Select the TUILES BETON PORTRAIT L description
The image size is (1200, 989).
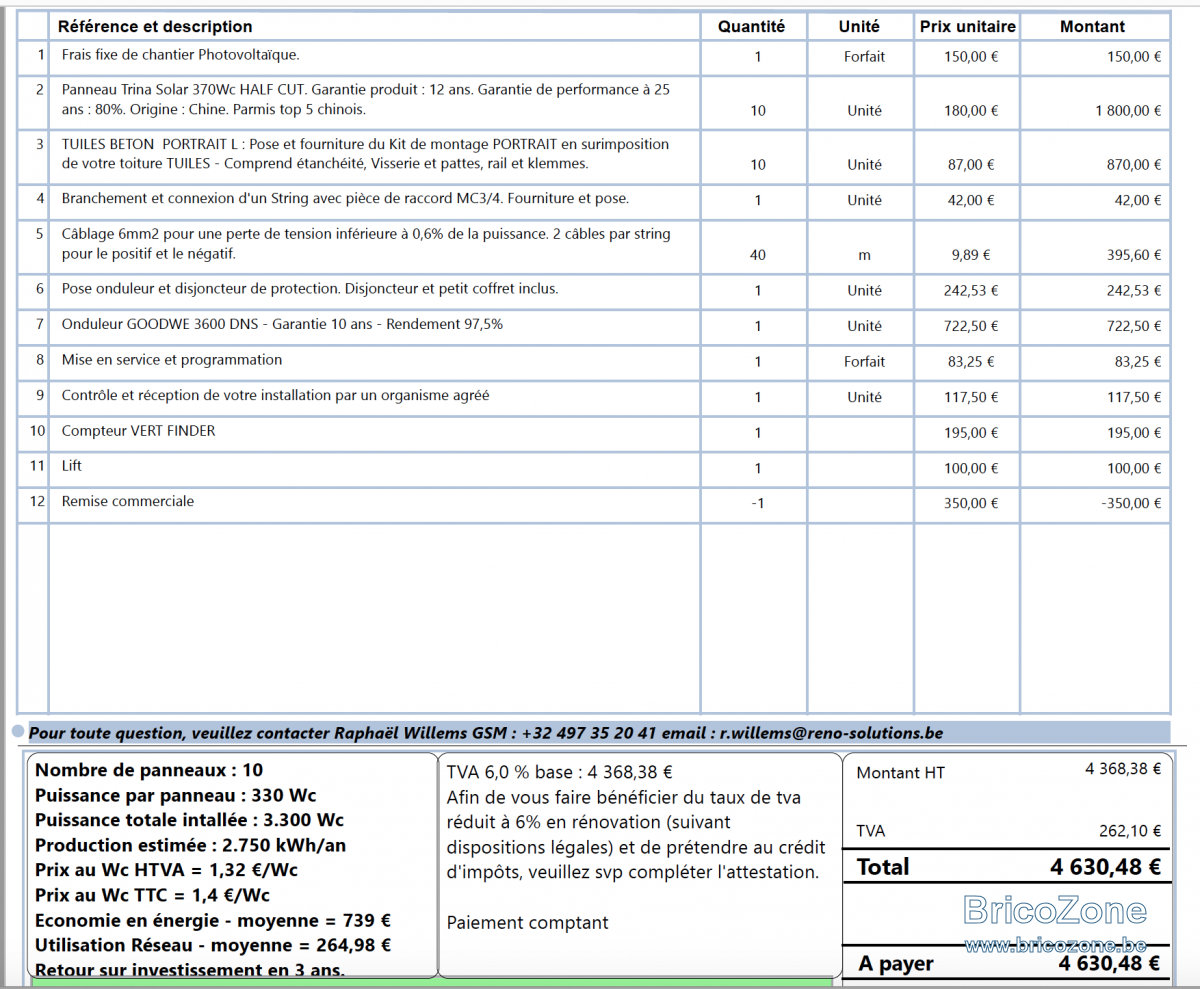tap(366, 154)
